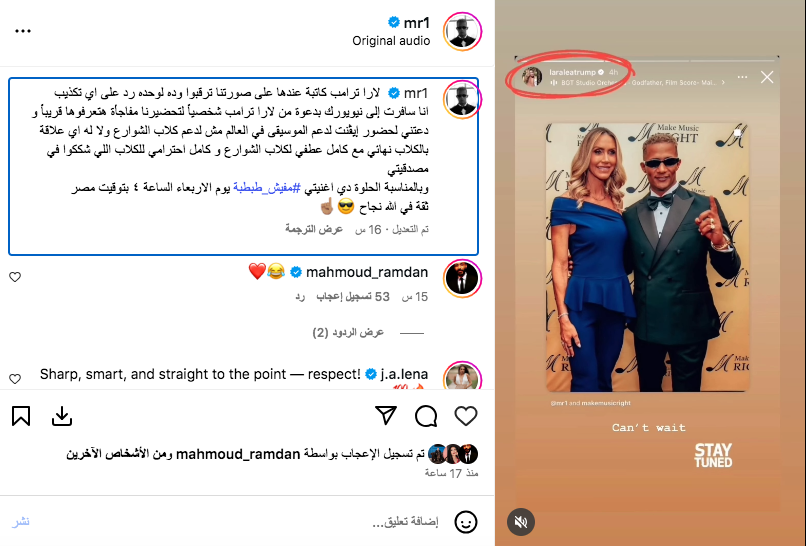Unmute the story audio
Viewport: 806px width, 546px height.
(521, 522)
